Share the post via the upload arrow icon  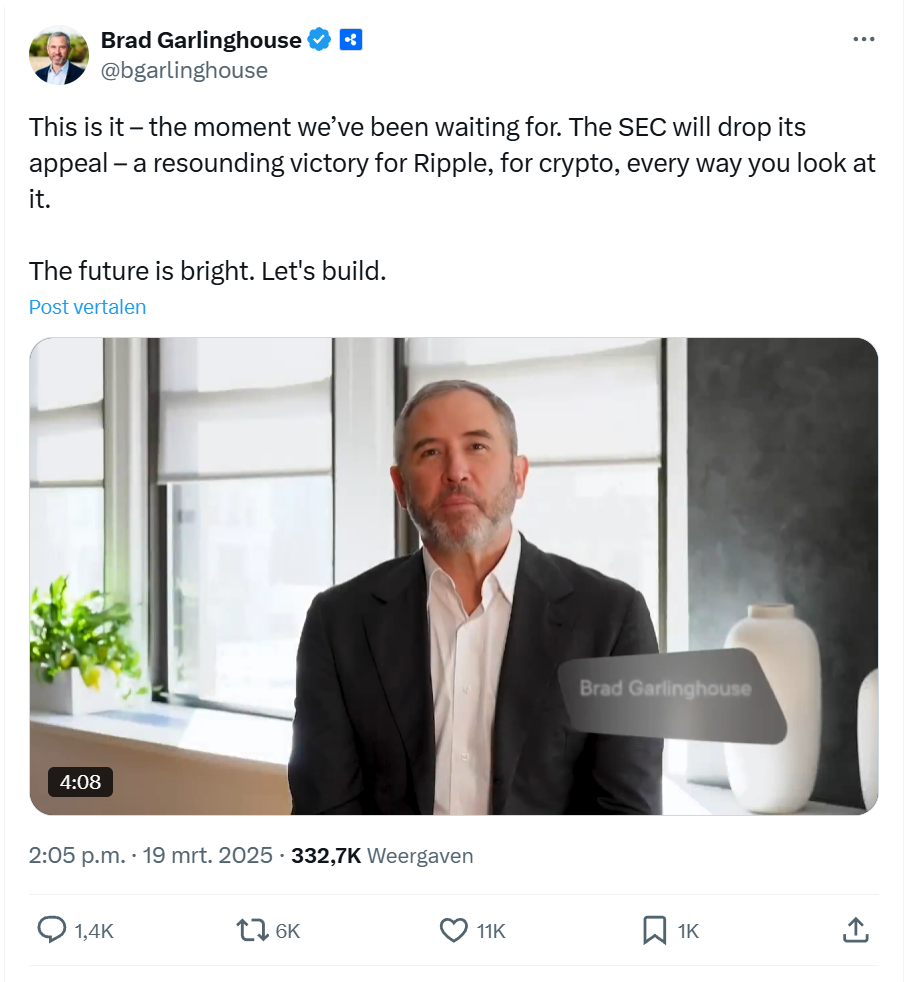click(855, 930)
